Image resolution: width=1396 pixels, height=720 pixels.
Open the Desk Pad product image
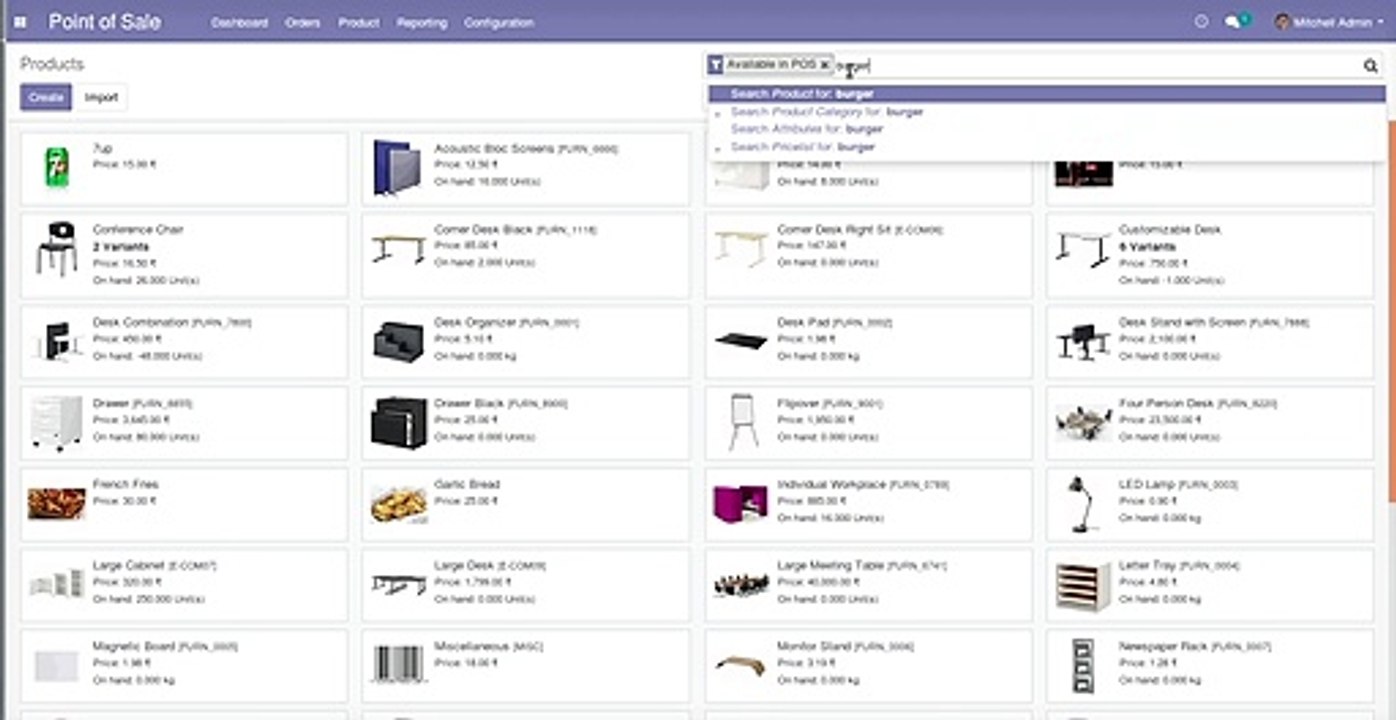click(x=742, y=341)
